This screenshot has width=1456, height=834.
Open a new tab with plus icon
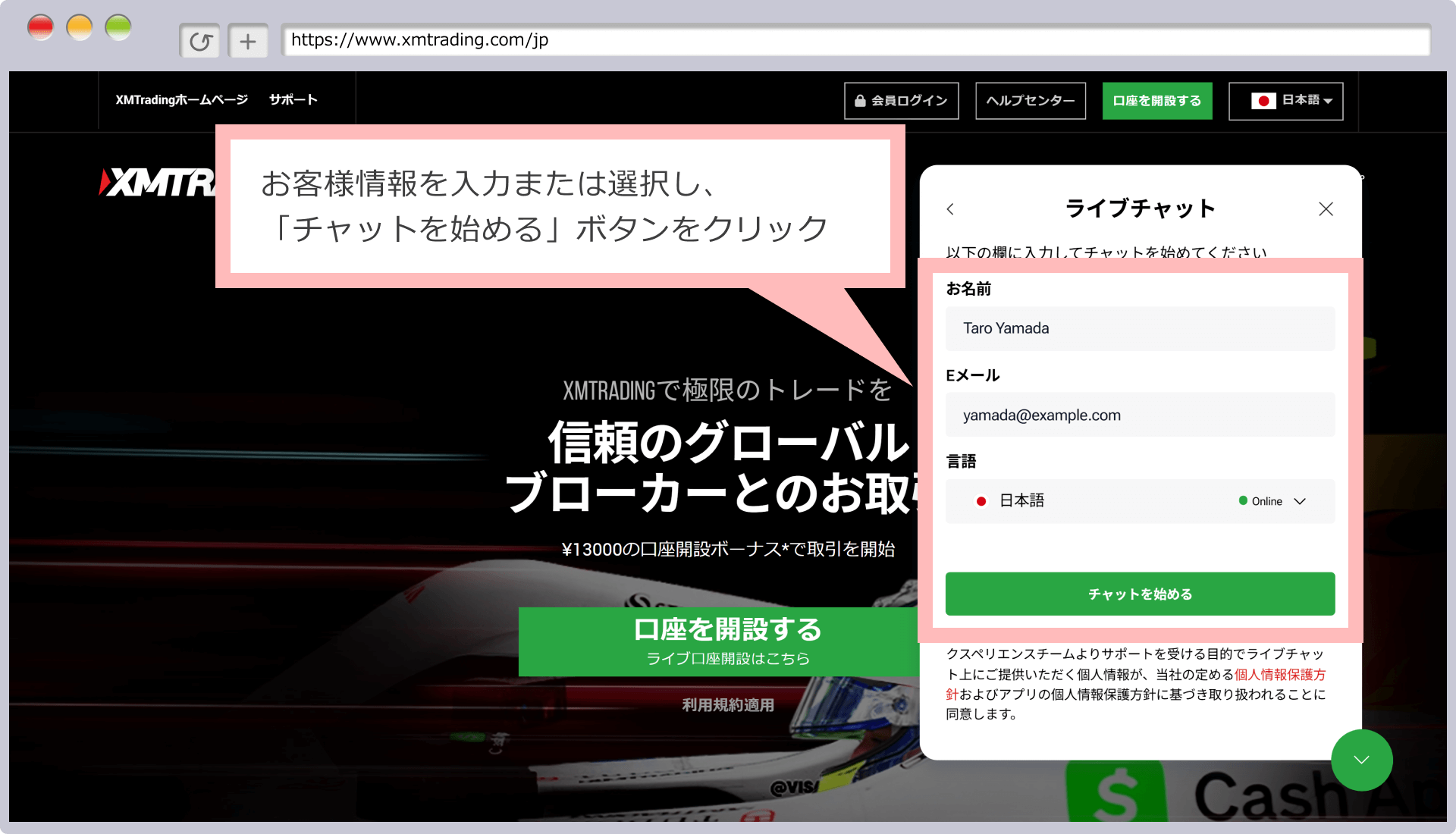point(248,41)
